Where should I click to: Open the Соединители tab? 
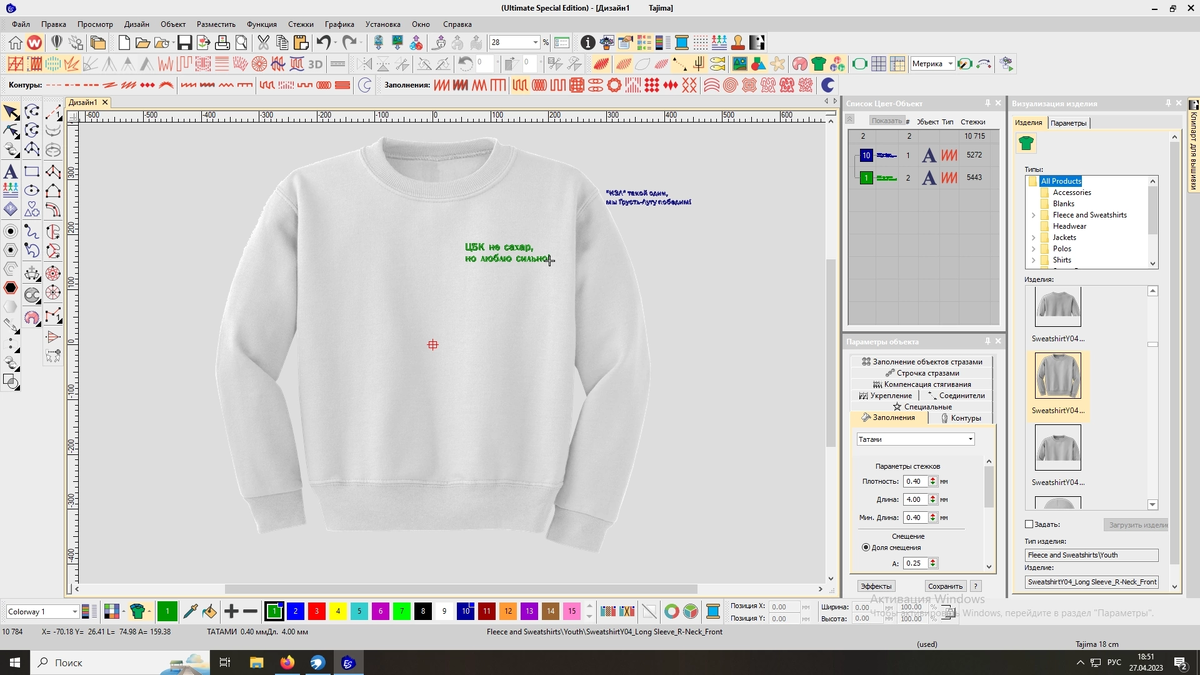(x=956, y=395)
